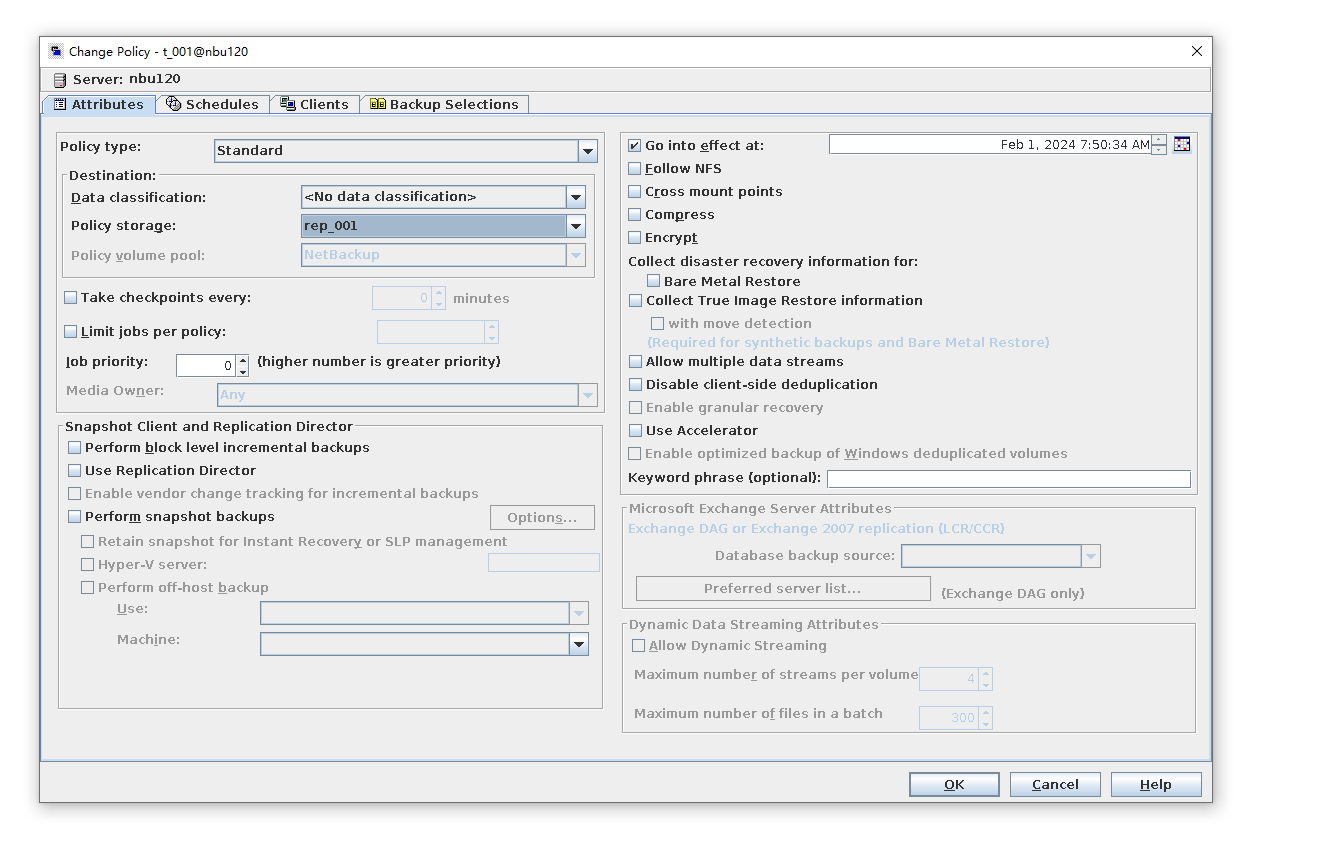The height and width of the screenshot is (846, 1328).
Task: Open the Policy storage dropdown rep_001
Action: click(x=576, y=226)
